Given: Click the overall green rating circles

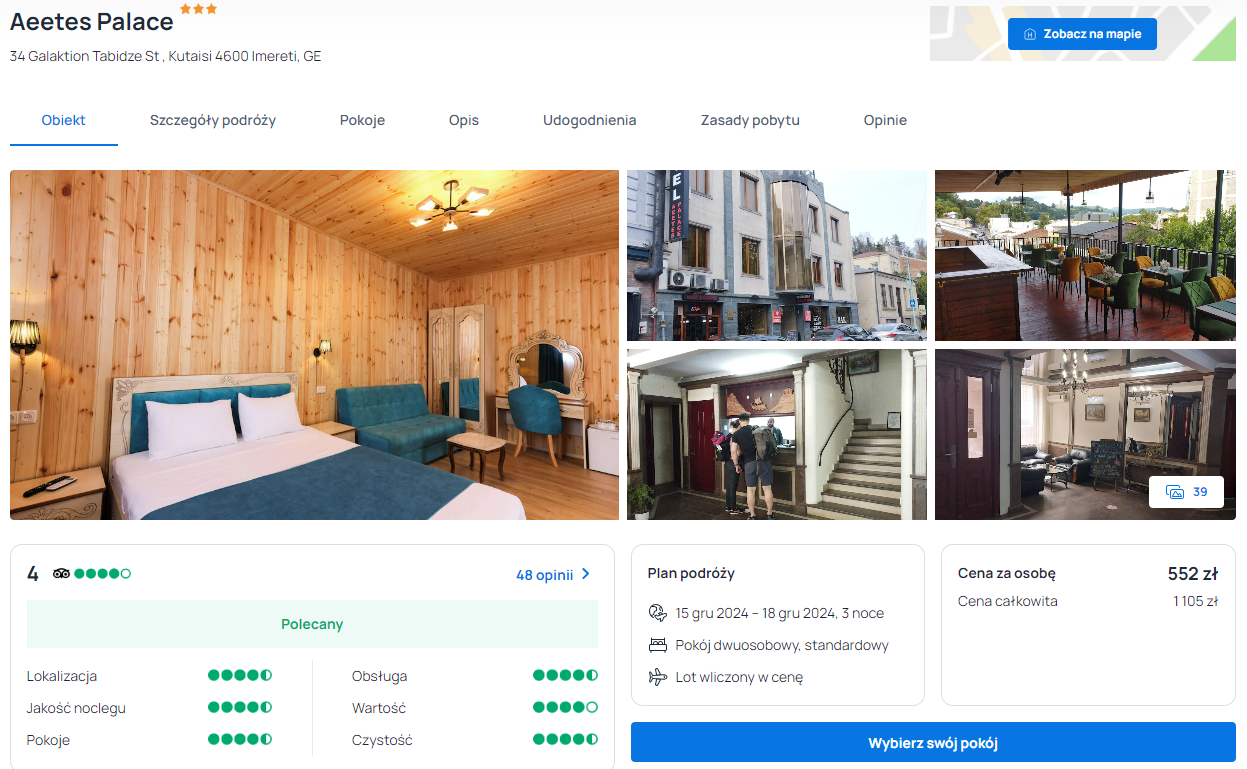Looking at the screenshot, I should [x=102, y=574].
